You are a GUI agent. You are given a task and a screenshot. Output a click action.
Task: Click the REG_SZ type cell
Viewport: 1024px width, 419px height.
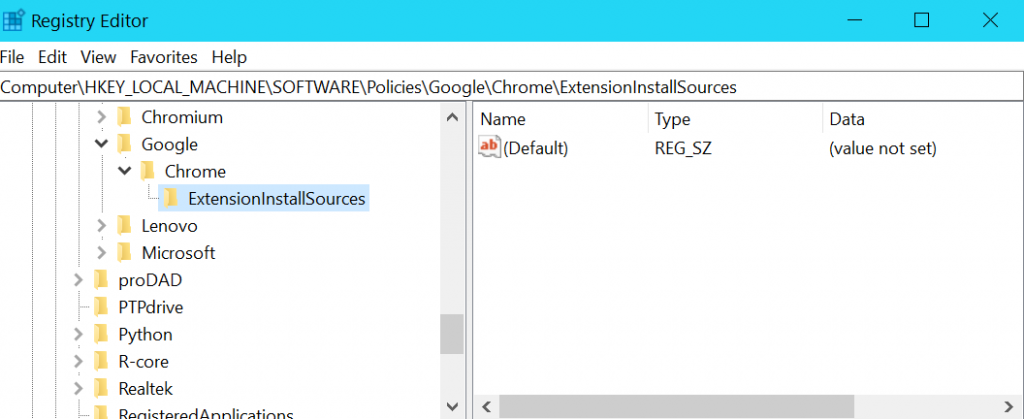click(x=683, y=149)
